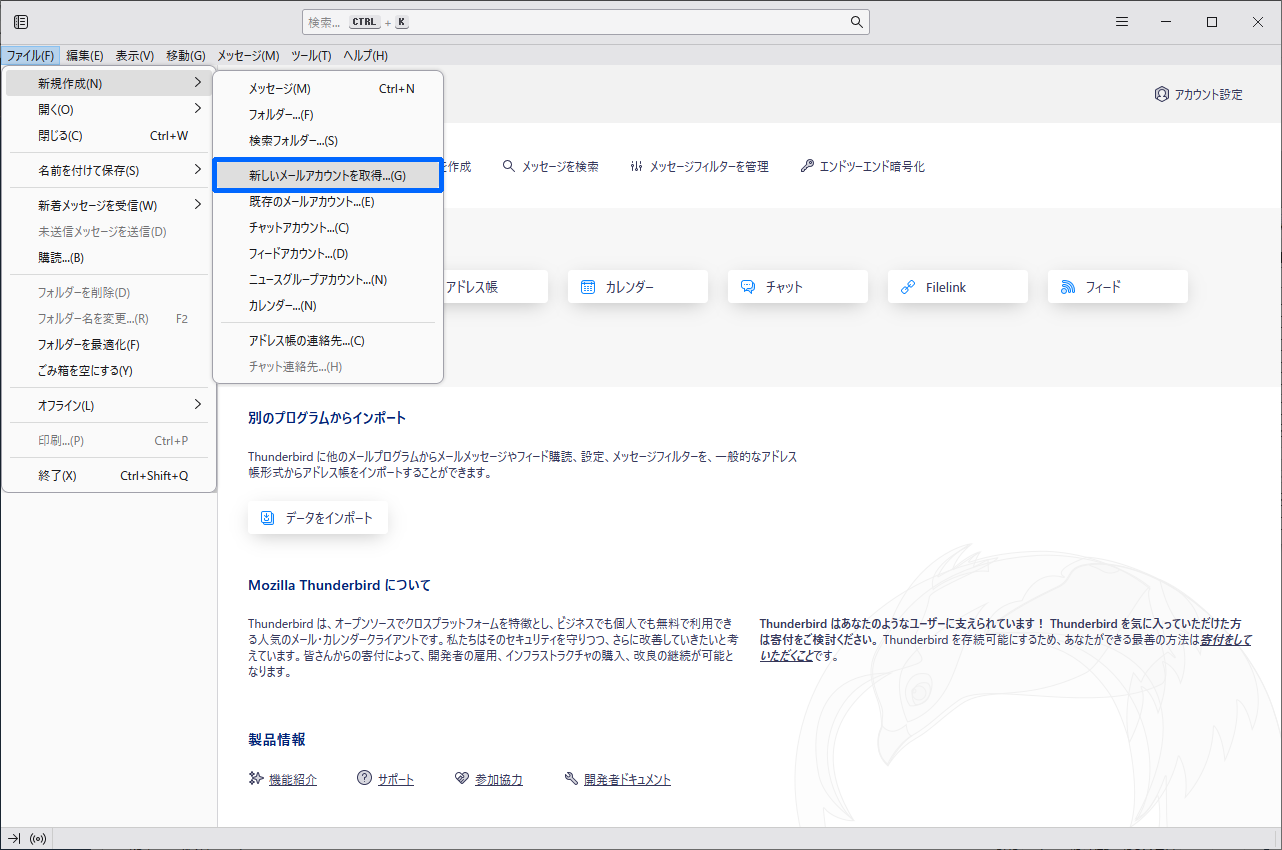Screen dimensions: 1282x850
Task: Choose ニュースグループアカウント...(N)
Action: click(328, 280)
